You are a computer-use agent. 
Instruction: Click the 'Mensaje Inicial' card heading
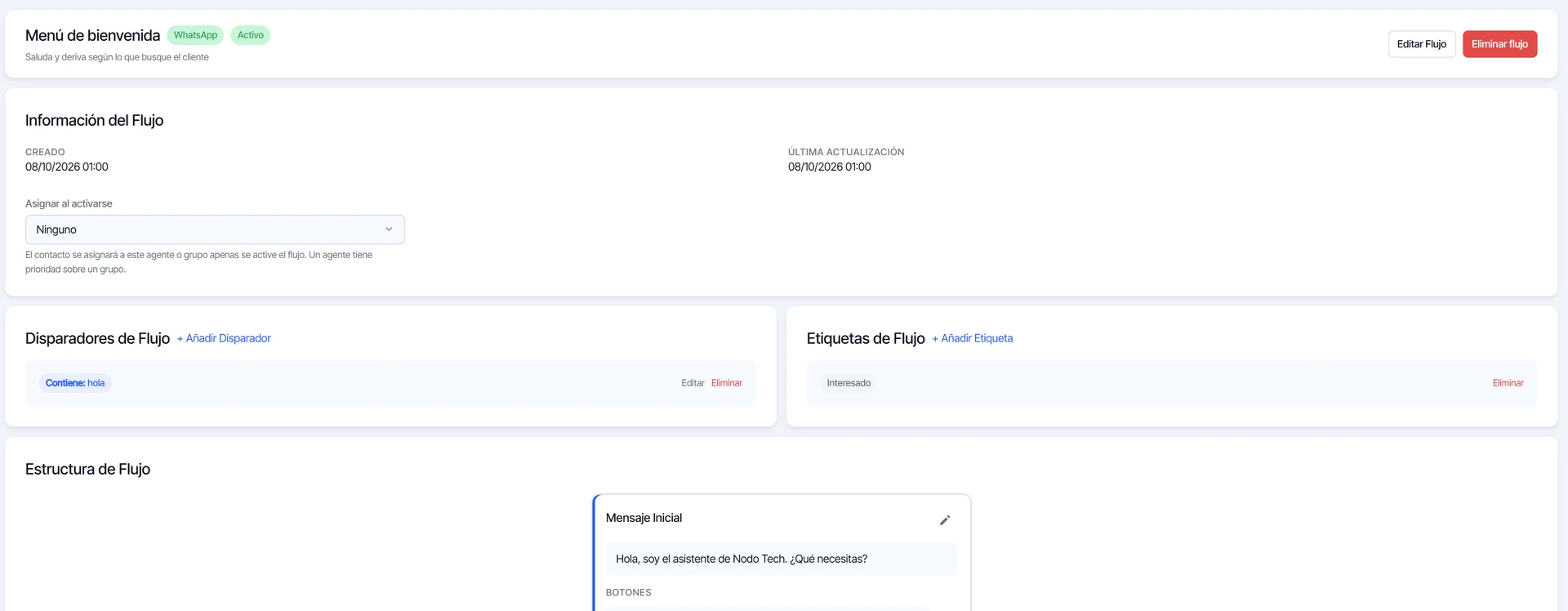(x=644, y=518)
